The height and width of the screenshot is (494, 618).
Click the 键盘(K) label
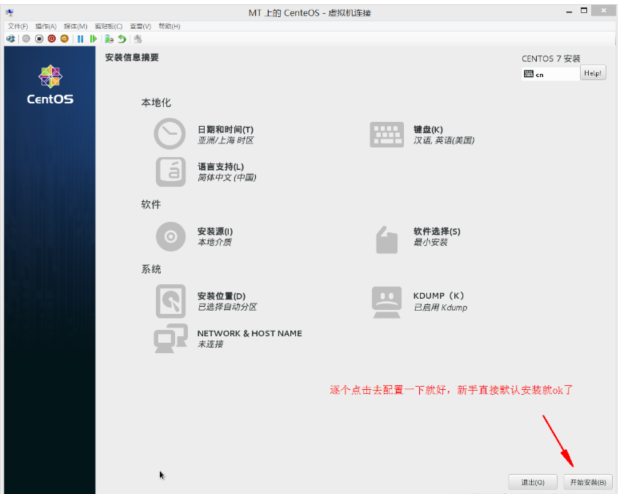[428, 129]
